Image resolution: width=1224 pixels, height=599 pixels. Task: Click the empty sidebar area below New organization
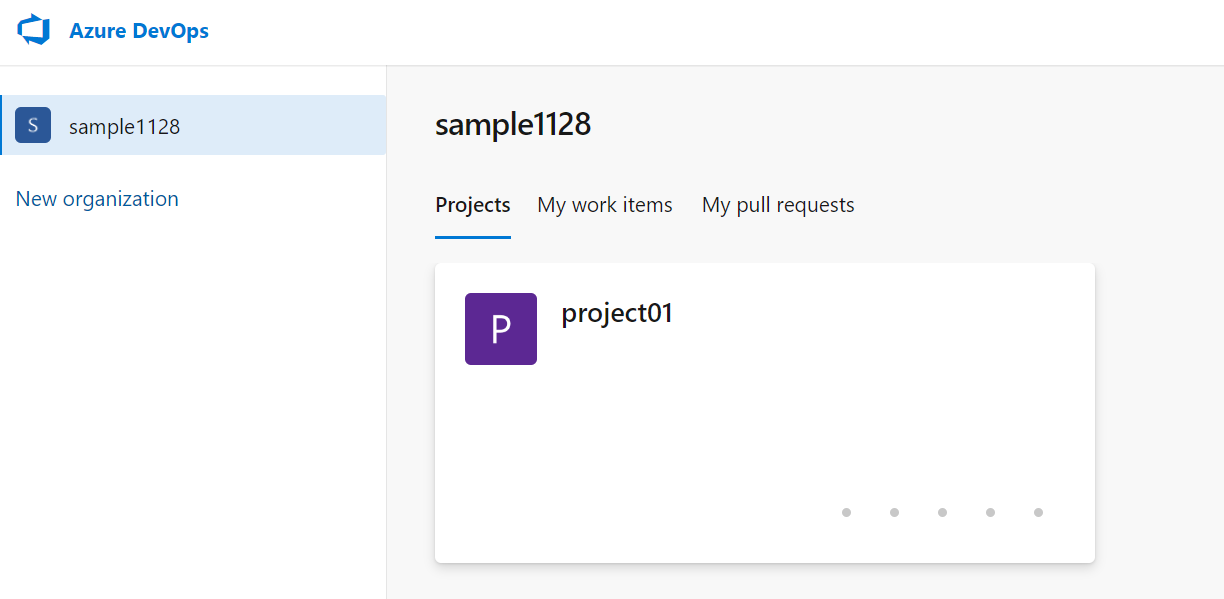click(190, 400)
